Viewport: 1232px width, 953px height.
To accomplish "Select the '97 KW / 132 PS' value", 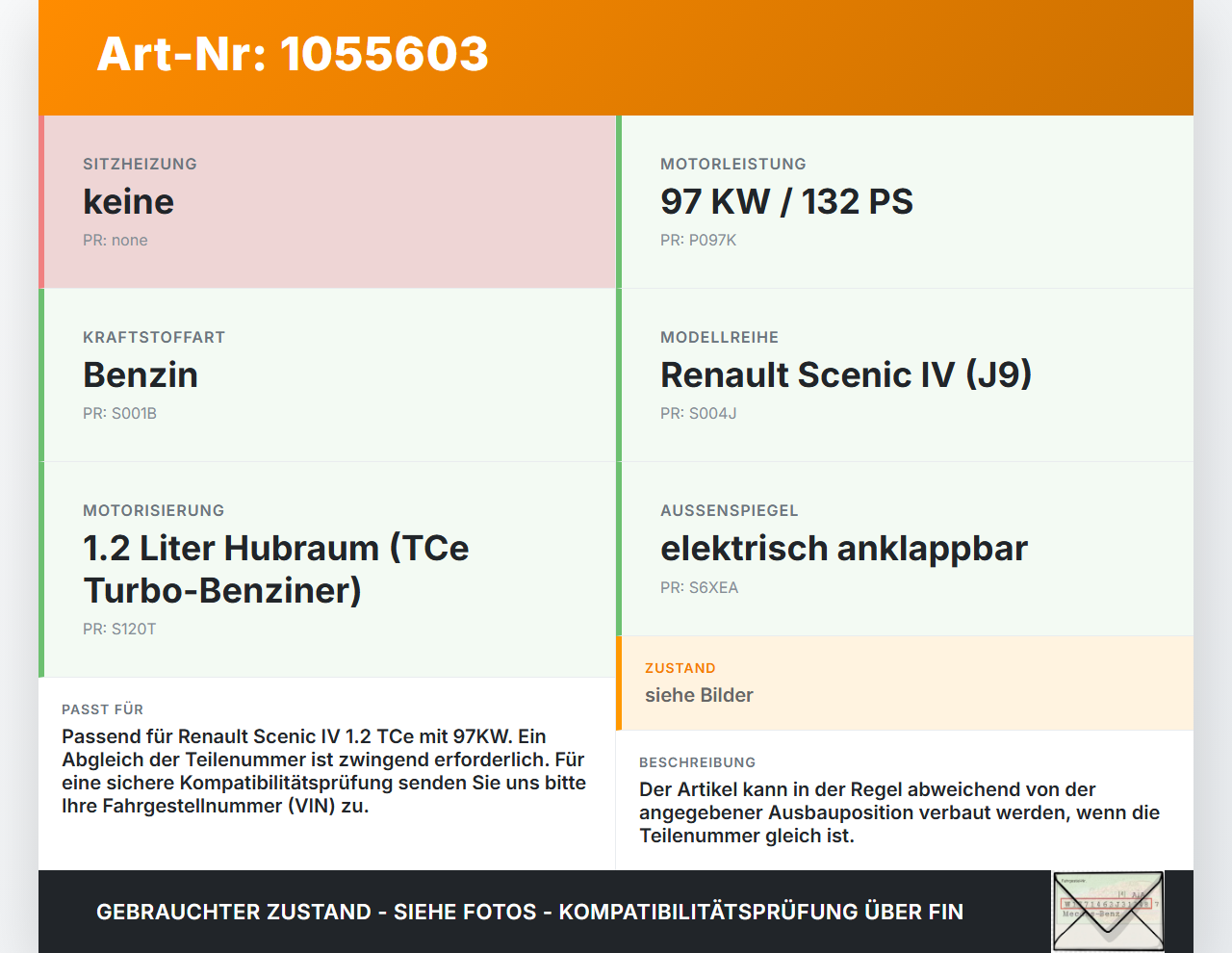I will coord(786,201).
